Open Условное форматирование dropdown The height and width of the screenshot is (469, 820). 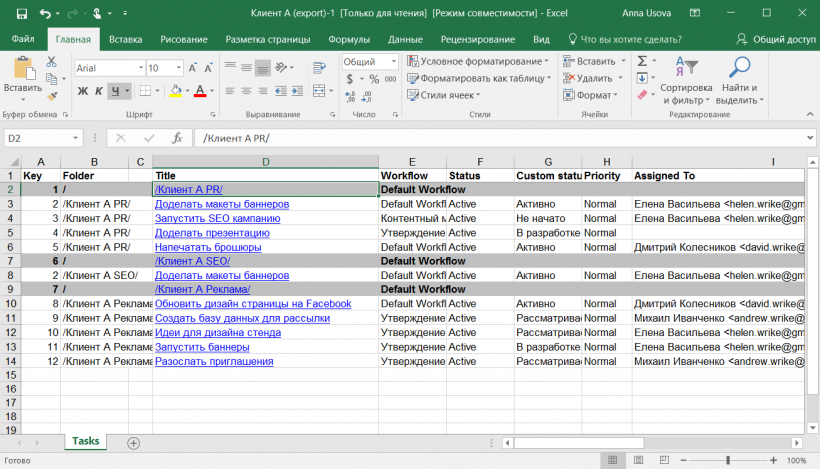[x=478, y=61]
